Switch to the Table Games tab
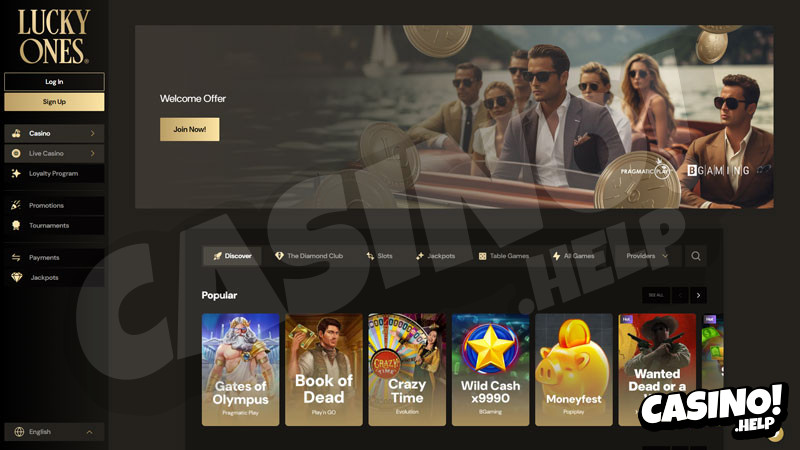Screen dimensions: 800x450 click(504, 256)
